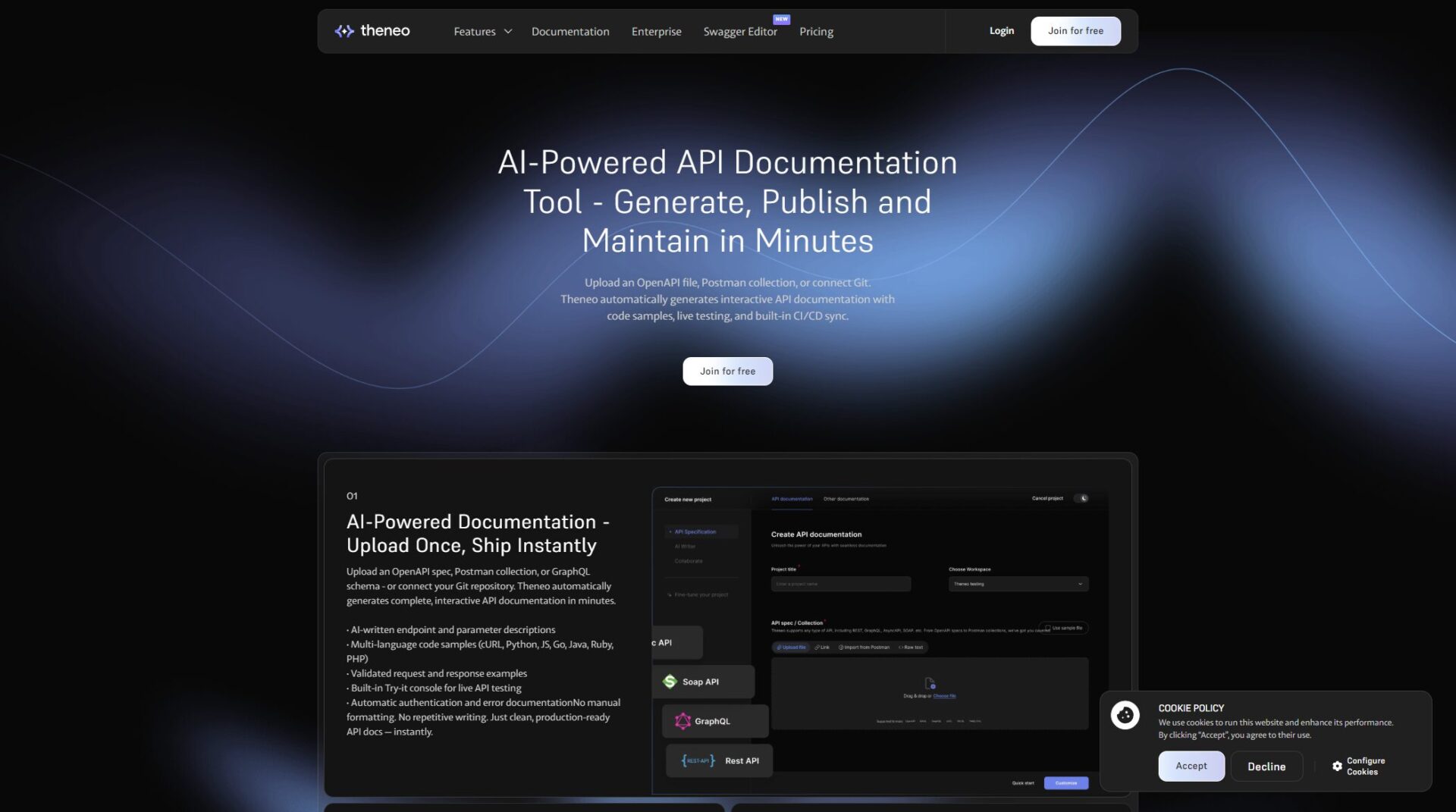Go to the Pricing page
The height and width of the screenshot is (812, 1456).
[x=816, y=31]
